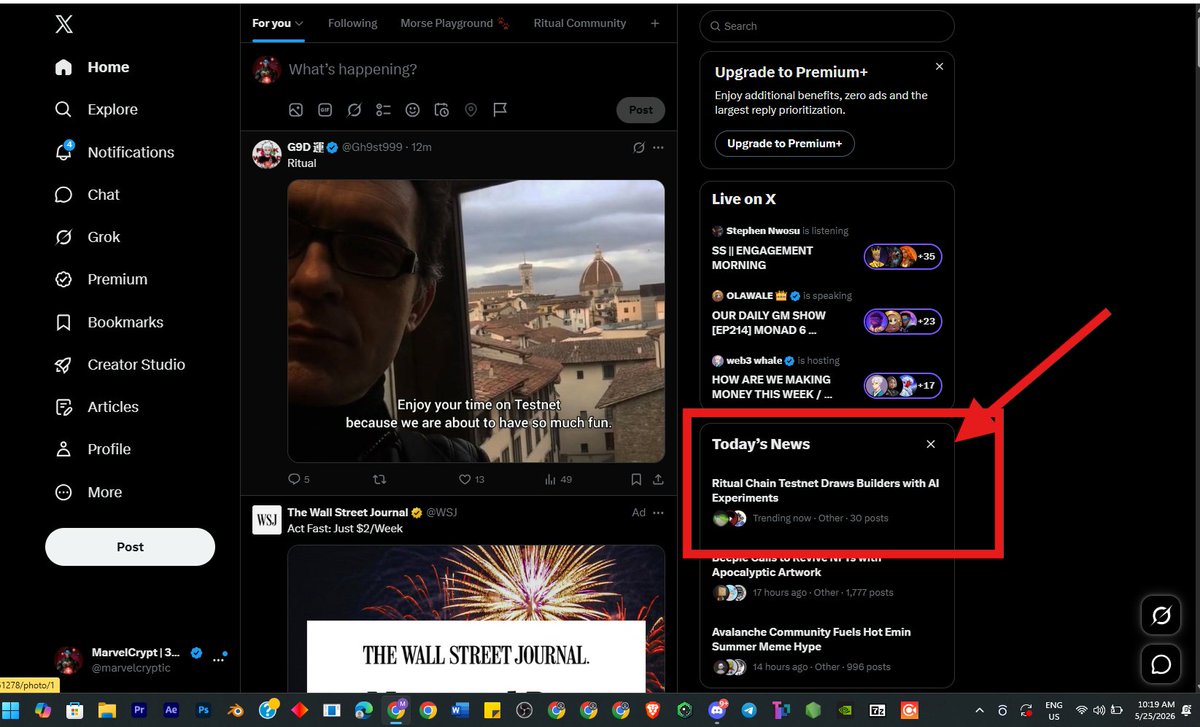View analytics of G9D post
Screen dimensions: 1200x727
coord(558,480)
